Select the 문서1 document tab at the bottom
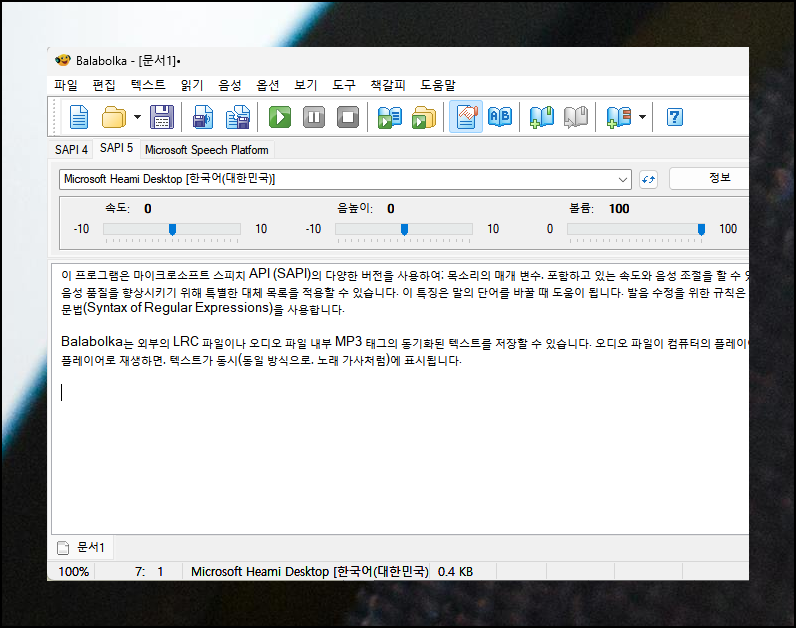 [x=82, y=547]
